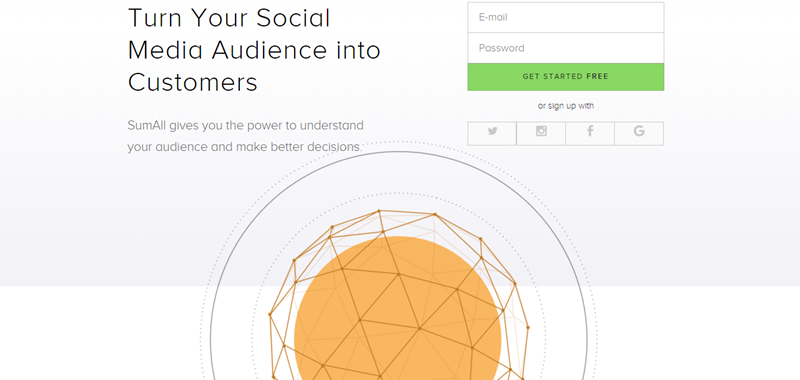Screen dimensions: 800x380
Task: Focus the Password input field
Action: (x=565, y=48)
